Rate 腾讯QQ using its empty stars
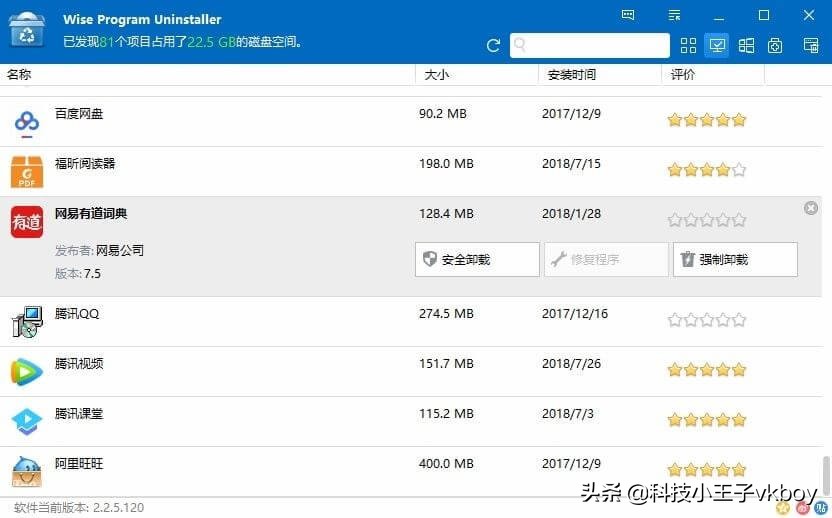Image resolution: width=832 pixels, height=518 pixels. tap(707, 320)
